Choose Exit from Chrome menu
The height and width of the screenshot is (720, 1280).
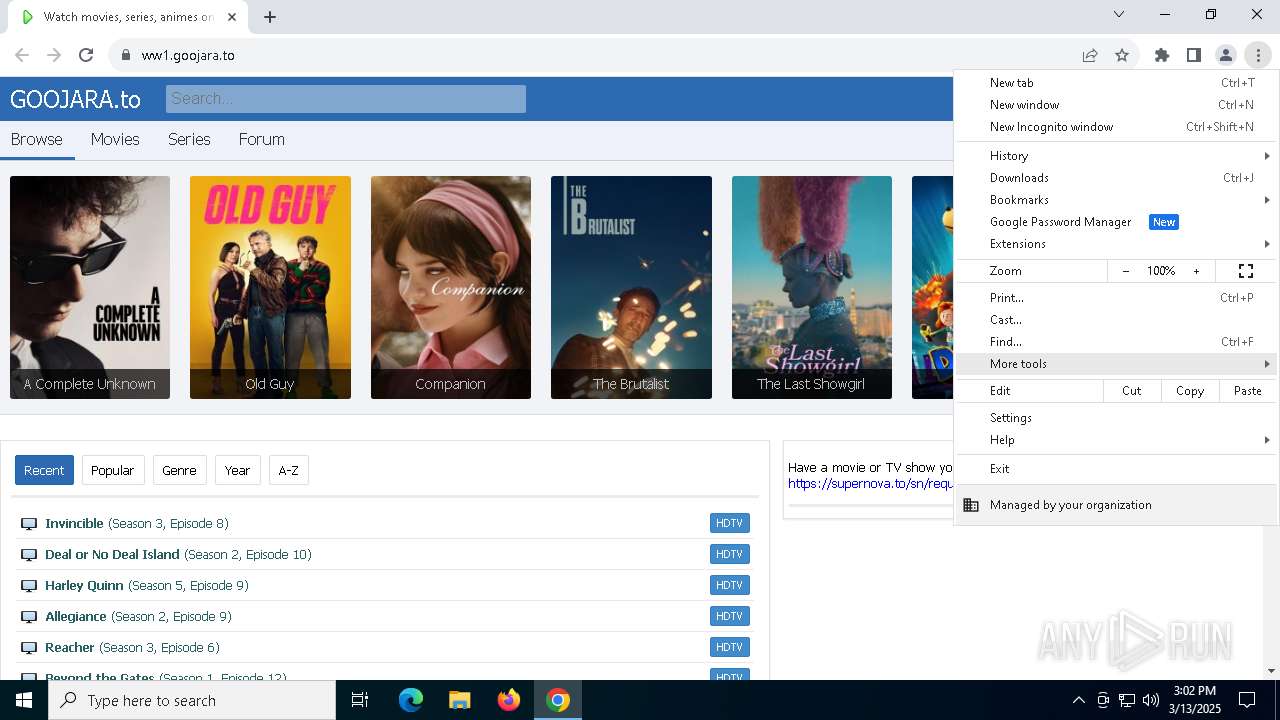tap(1117, 469)
